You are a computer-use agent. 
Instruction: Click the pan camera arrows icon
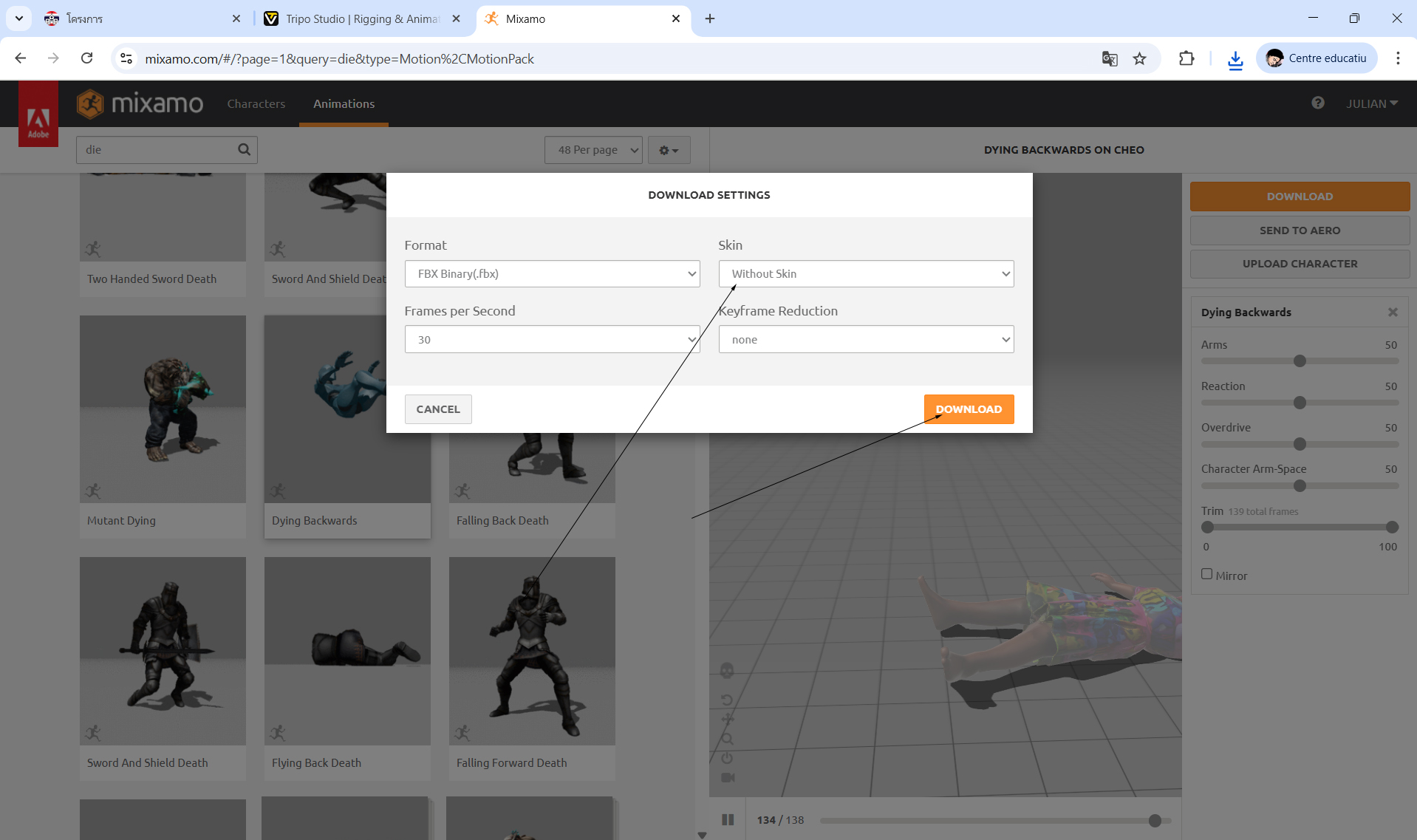(x=727, y=719)
